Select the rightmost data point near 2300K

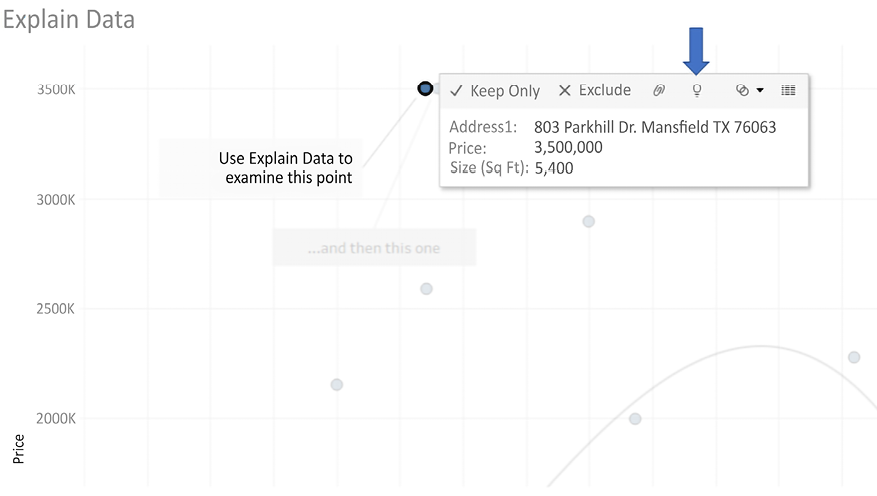pos(854,357)
